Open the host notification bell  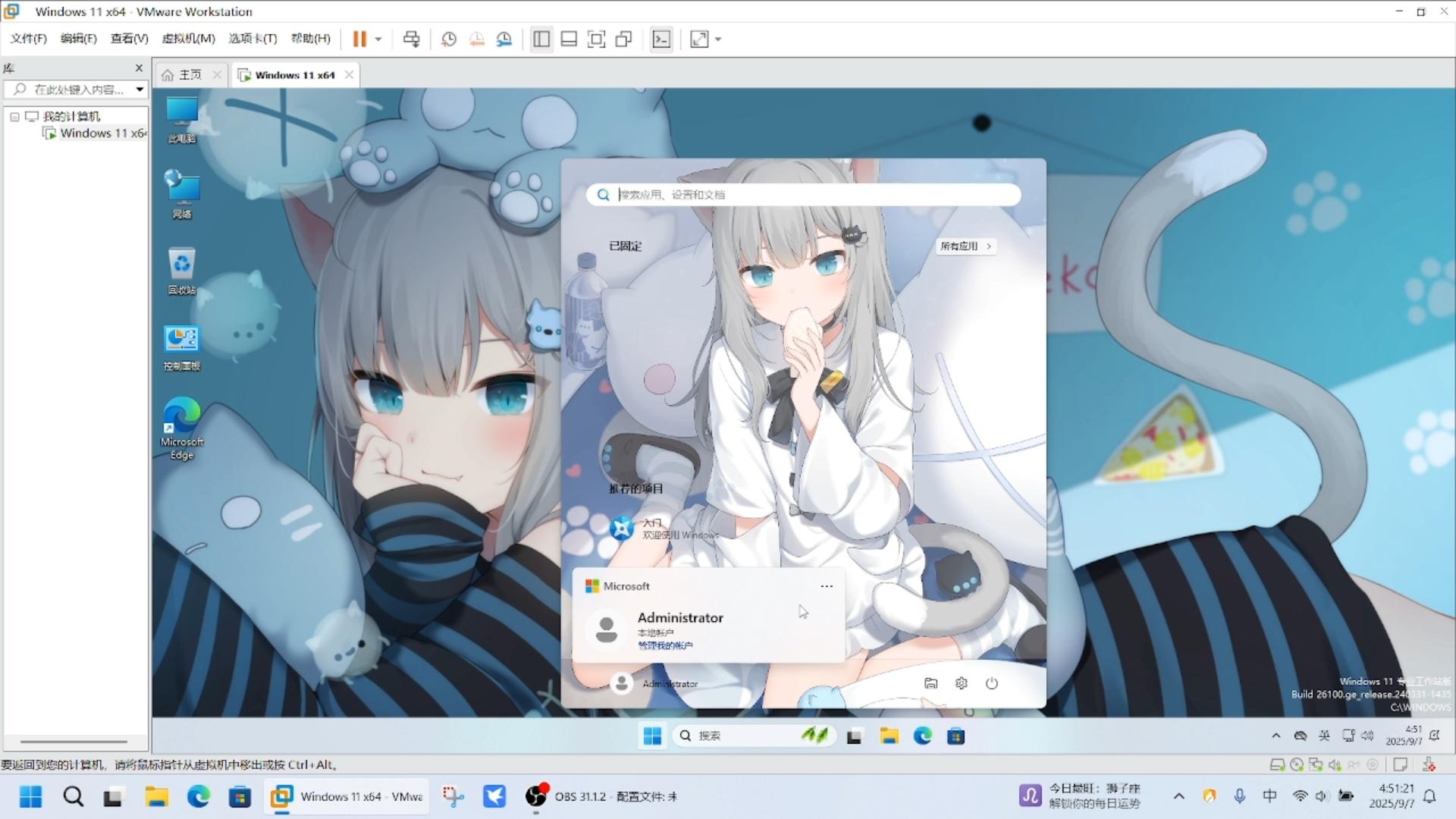click(x=1429, y=796)
